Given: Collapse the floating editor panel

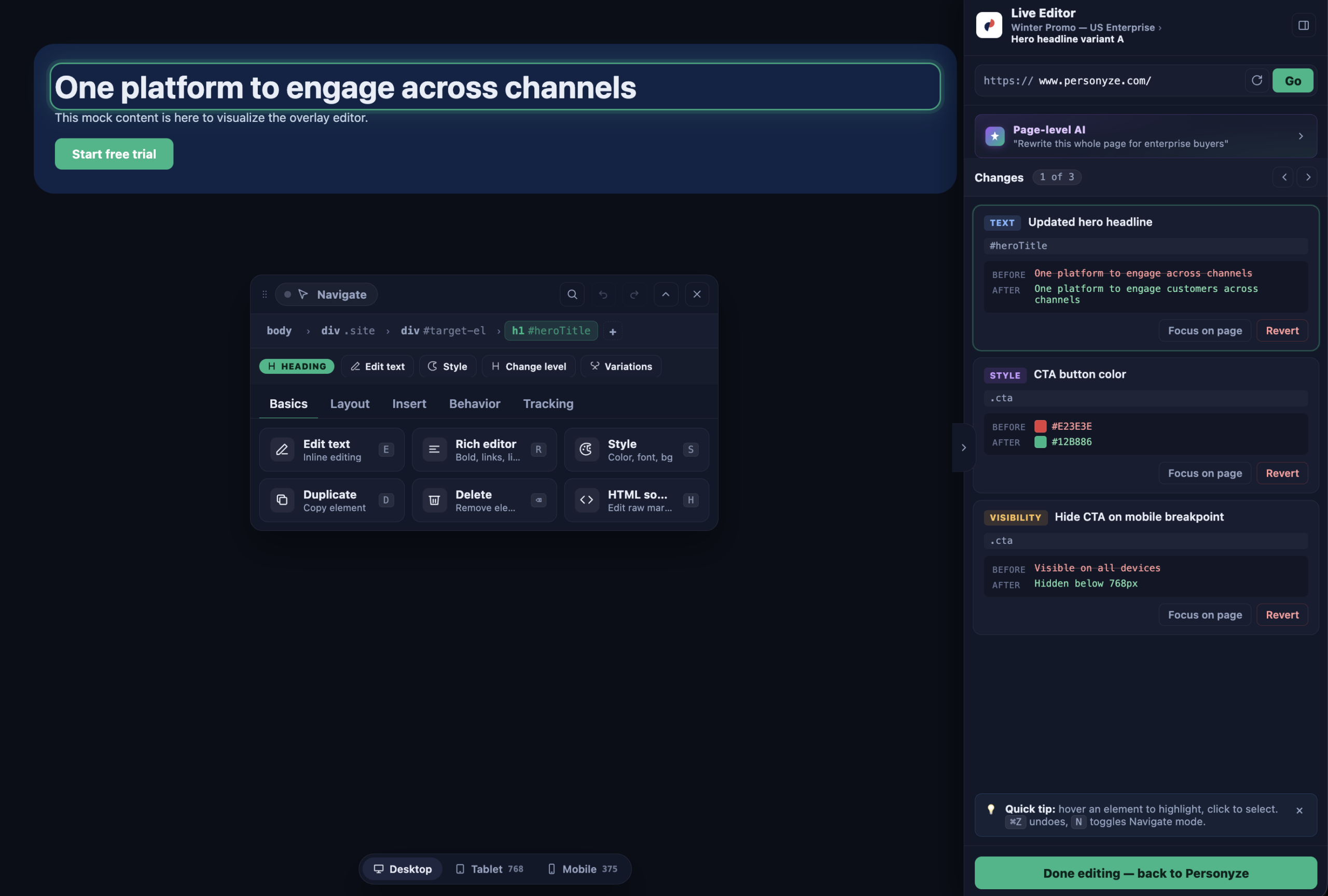Looking at the screenshot, I should 666,294.
